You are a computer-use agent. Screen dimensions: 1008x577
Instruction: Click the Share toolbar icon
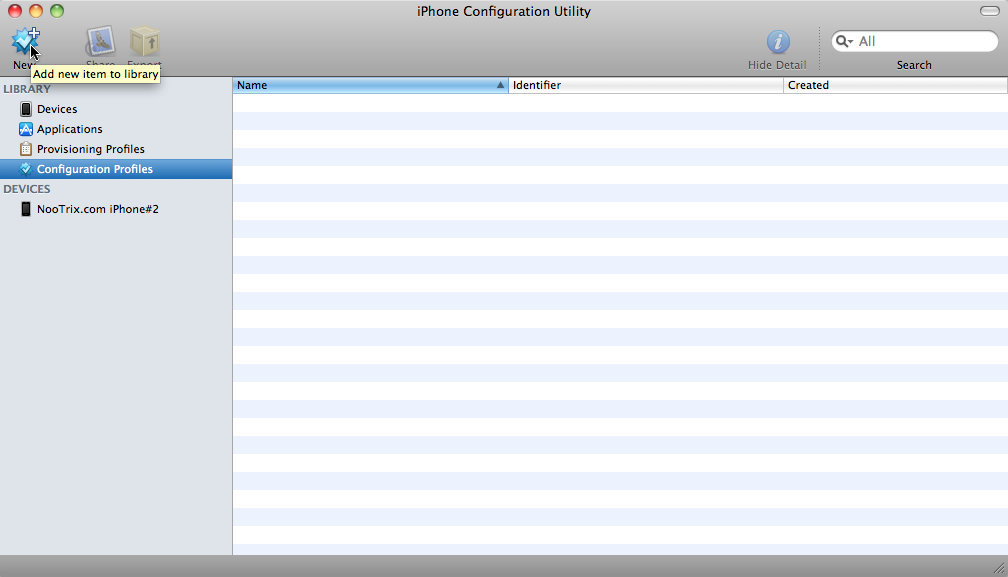(x=100, y=42)
